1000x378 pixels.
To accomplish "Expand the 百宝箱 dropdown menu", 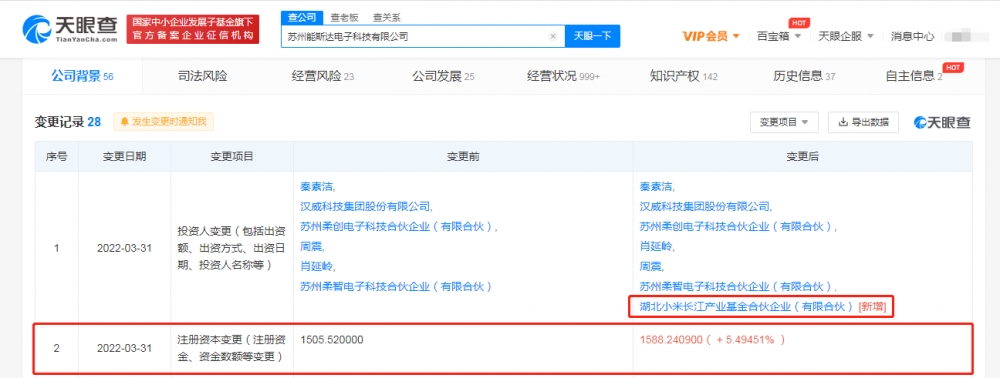I will click(779, 36).
